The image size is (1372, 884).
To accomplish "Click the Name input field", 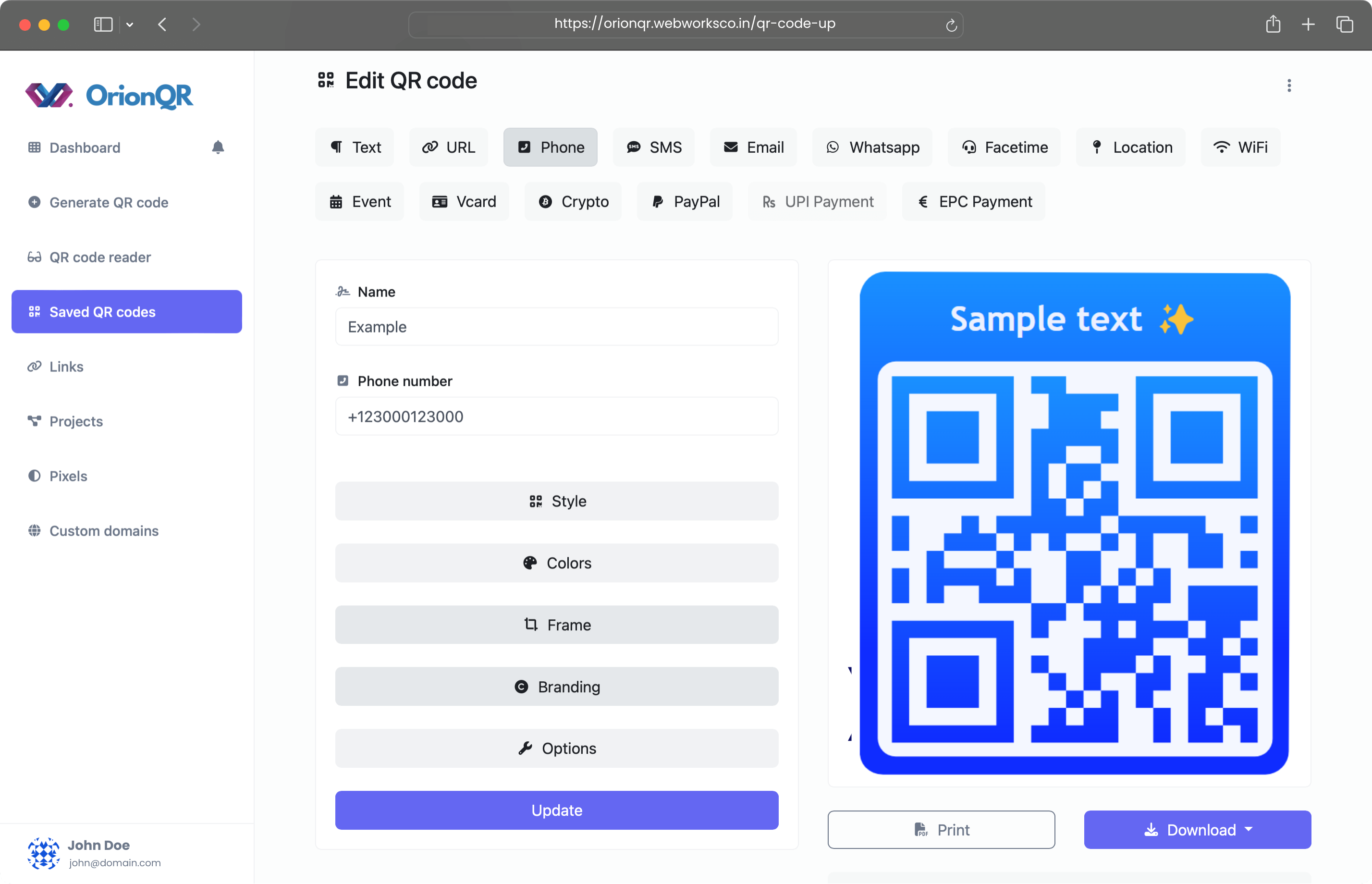I will click(557, 327).
